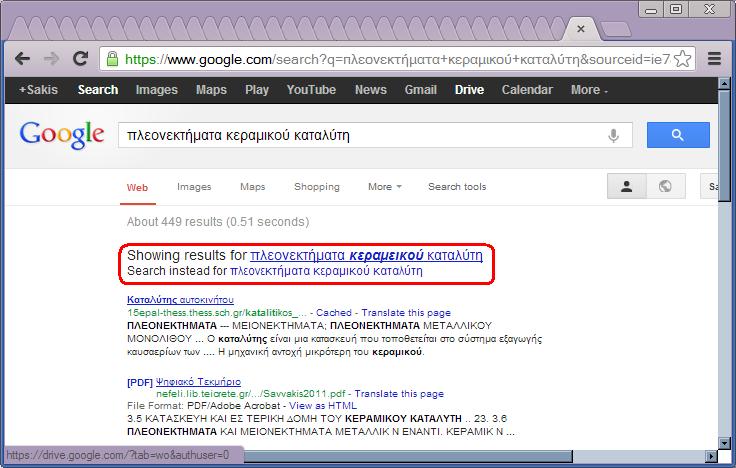Click corrected query link πλεονεκτήματα κεραμεικού καταλύτη
The image size is (736, 468).
(x=366, y=255)
